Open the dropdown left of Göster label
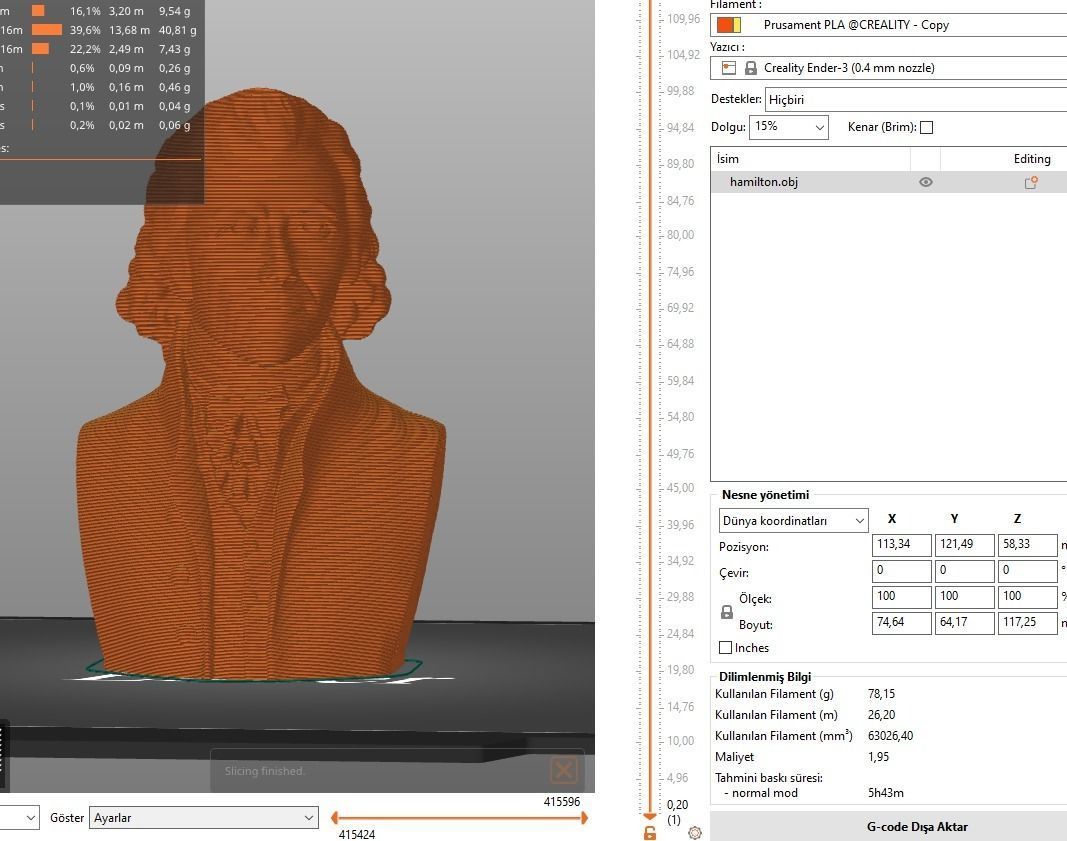Viewport: 1067px width, 841px height. (18, 818)
